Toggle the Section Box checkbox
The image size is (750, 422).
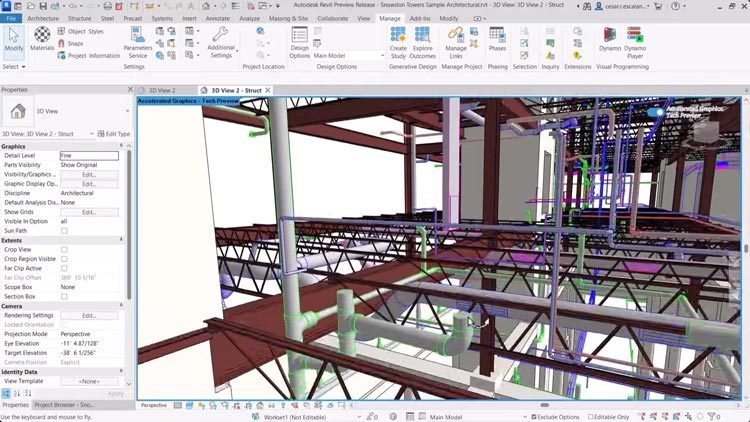click(x=64, y=297)
